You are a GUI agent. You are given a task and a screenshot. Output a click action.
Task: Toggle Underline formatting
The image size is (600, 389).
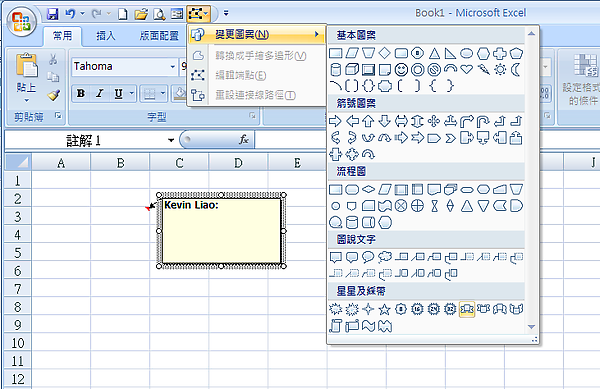coord(119,93)
